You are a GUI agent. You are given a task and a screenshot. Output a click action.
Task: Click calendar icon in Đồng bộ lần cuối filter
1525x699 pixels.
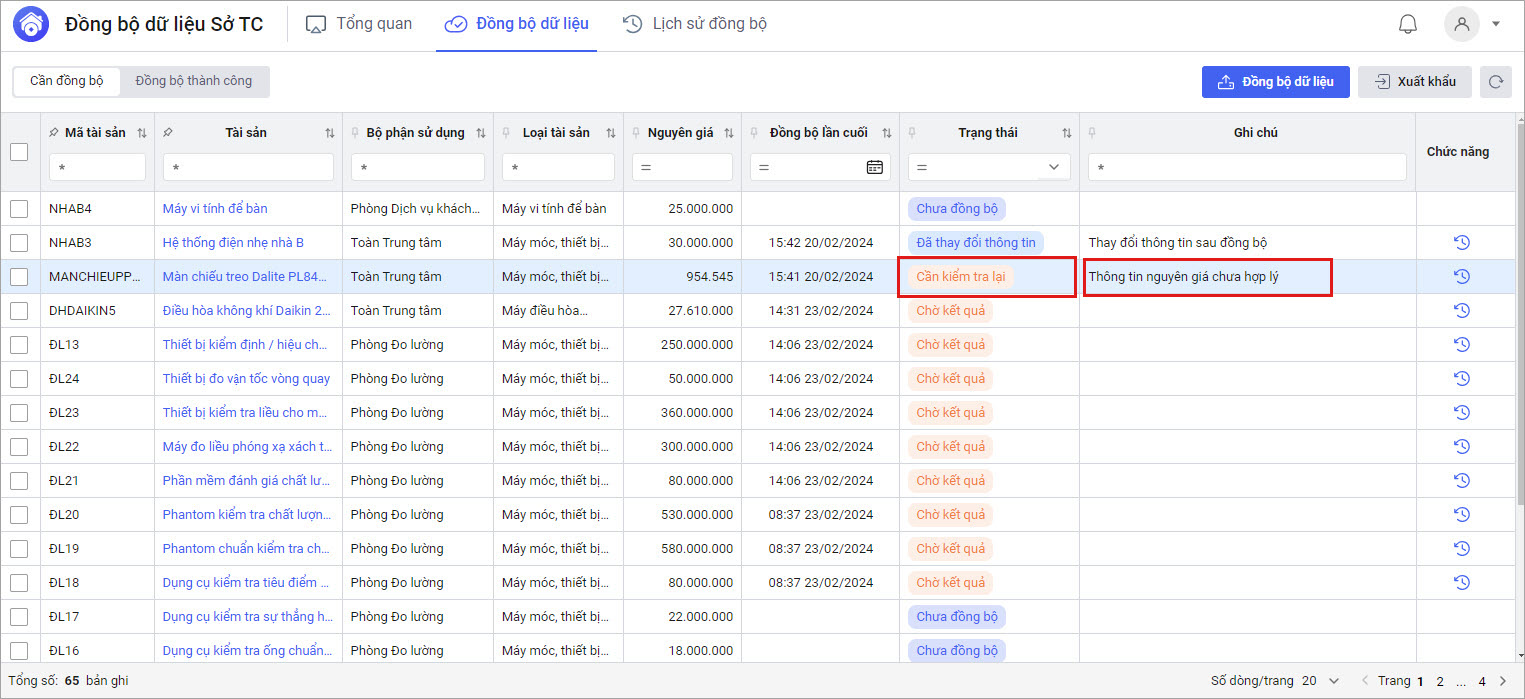(x=874, y=167)
